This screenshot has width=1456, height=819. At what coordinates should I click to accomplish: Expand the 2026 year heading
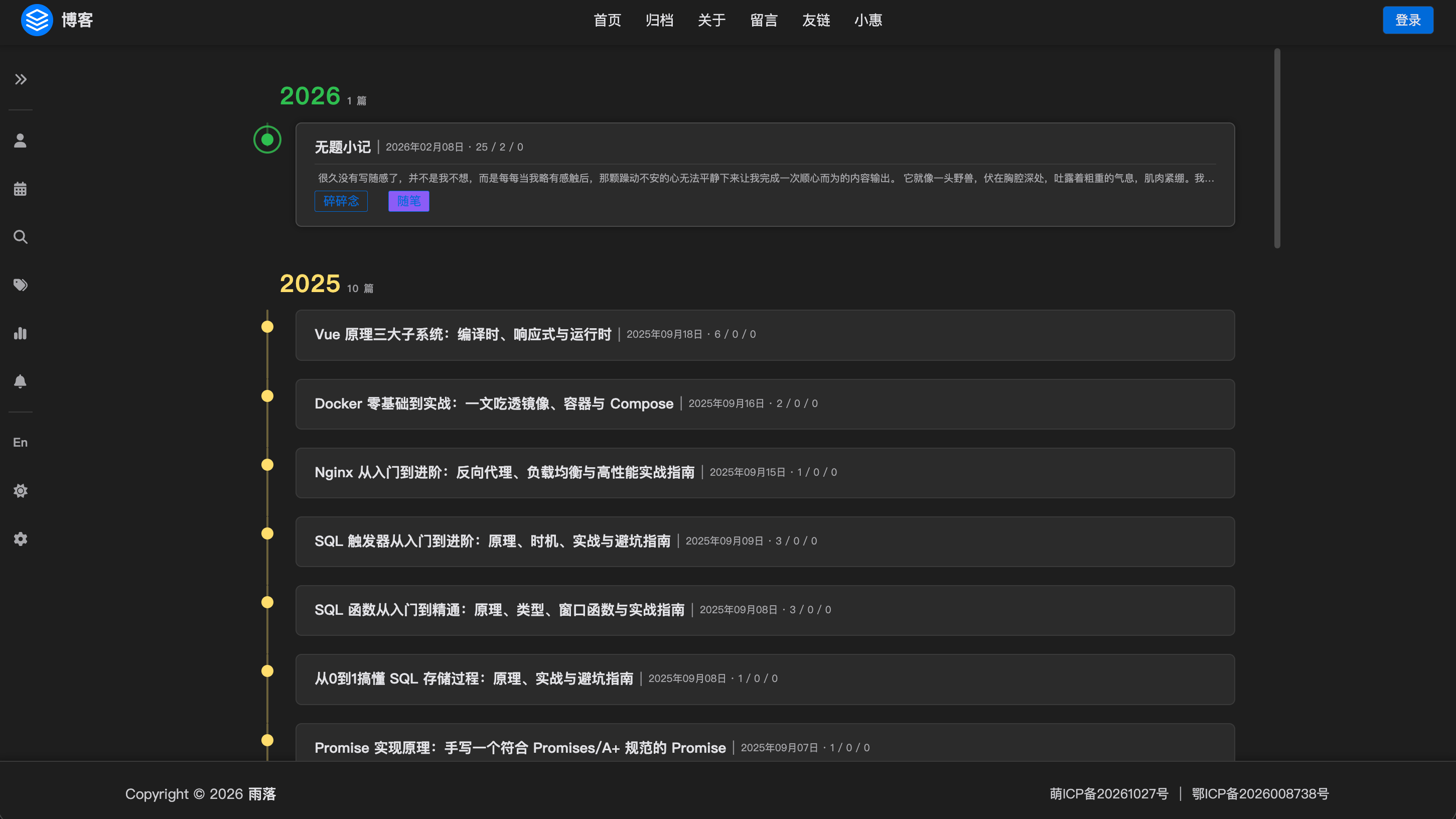(x=310, y=95)
